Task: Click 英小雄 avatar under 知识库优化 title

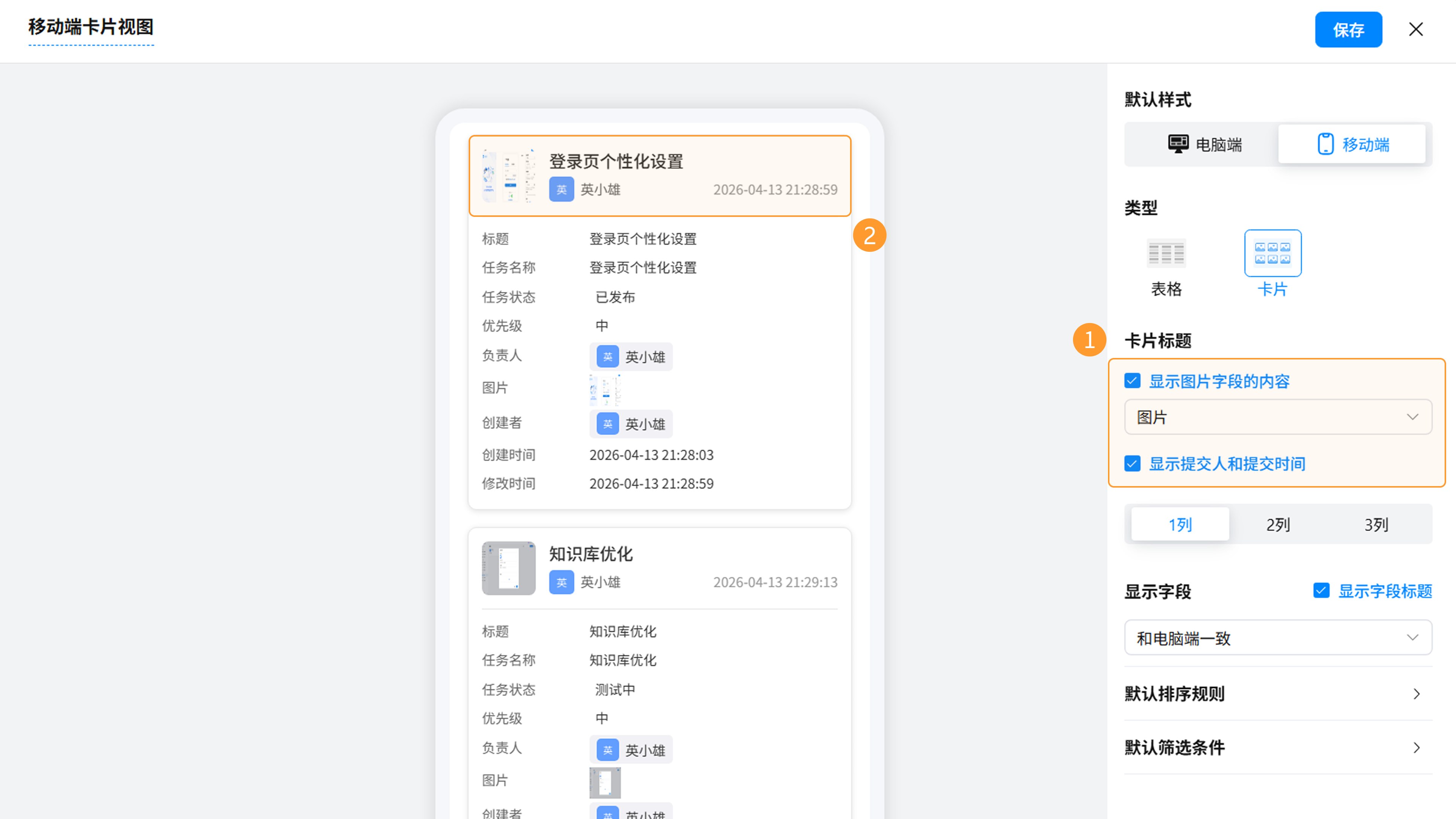Action: [561, 582]
